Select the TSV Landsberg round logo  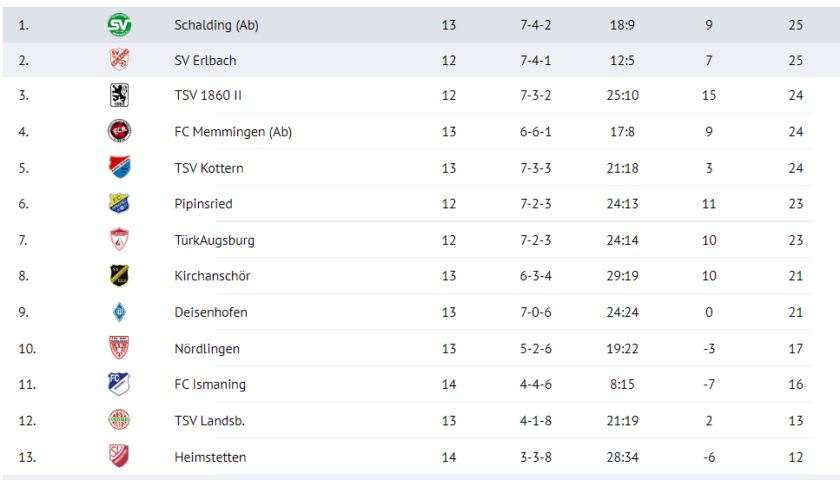point(119,420)
